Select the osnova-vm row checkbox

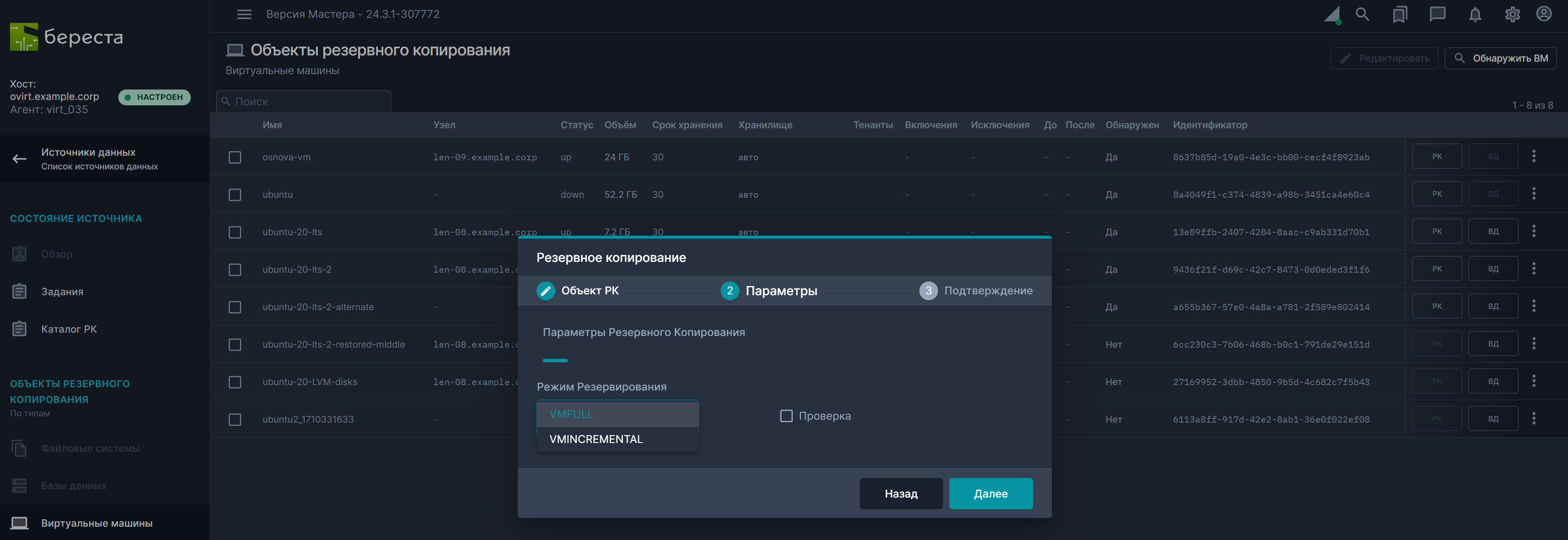(235, 157)
